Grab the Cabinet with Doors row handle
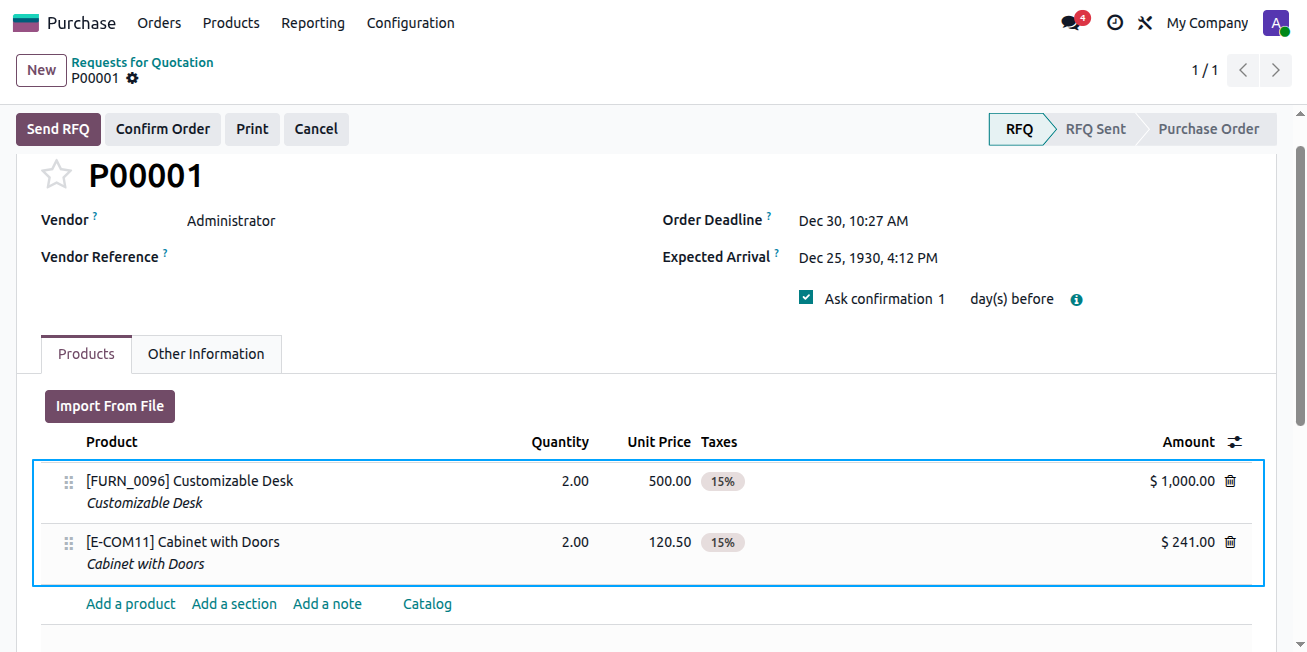 pos(69,543)
